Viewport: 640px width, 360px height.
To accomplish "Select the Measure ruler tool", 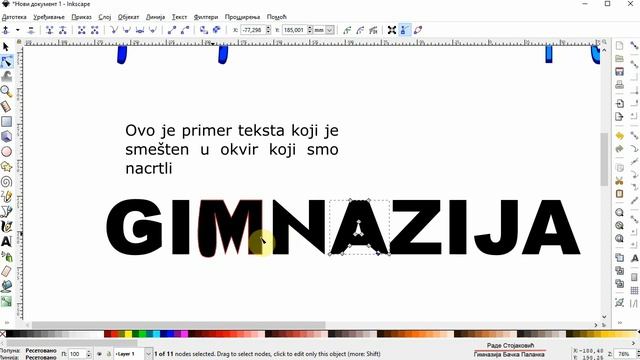I will 6,107.
